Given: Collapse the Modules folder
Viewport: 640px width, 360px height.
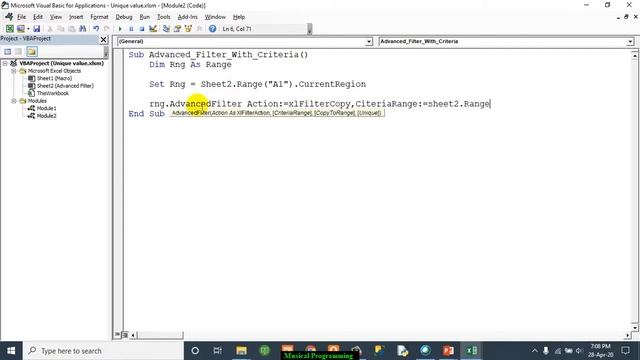Looking at the screenshot, I should (13, 100).
